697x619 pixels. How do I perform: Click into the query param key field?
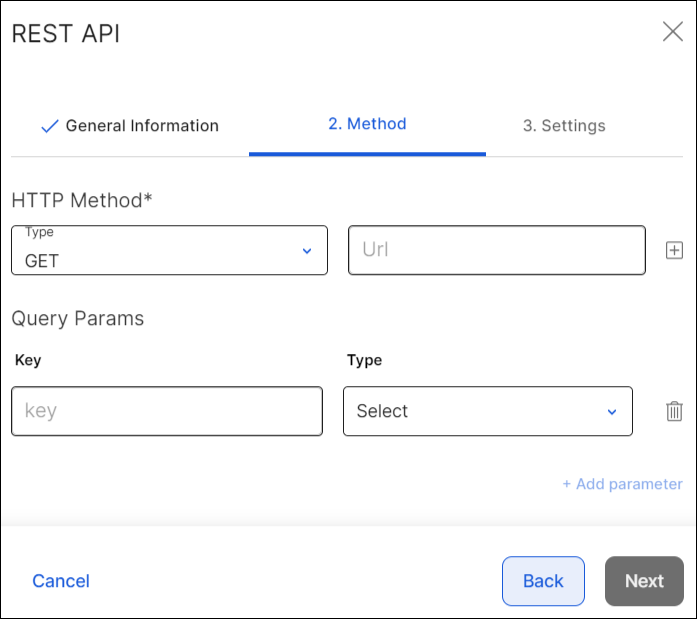coord(167,411)
